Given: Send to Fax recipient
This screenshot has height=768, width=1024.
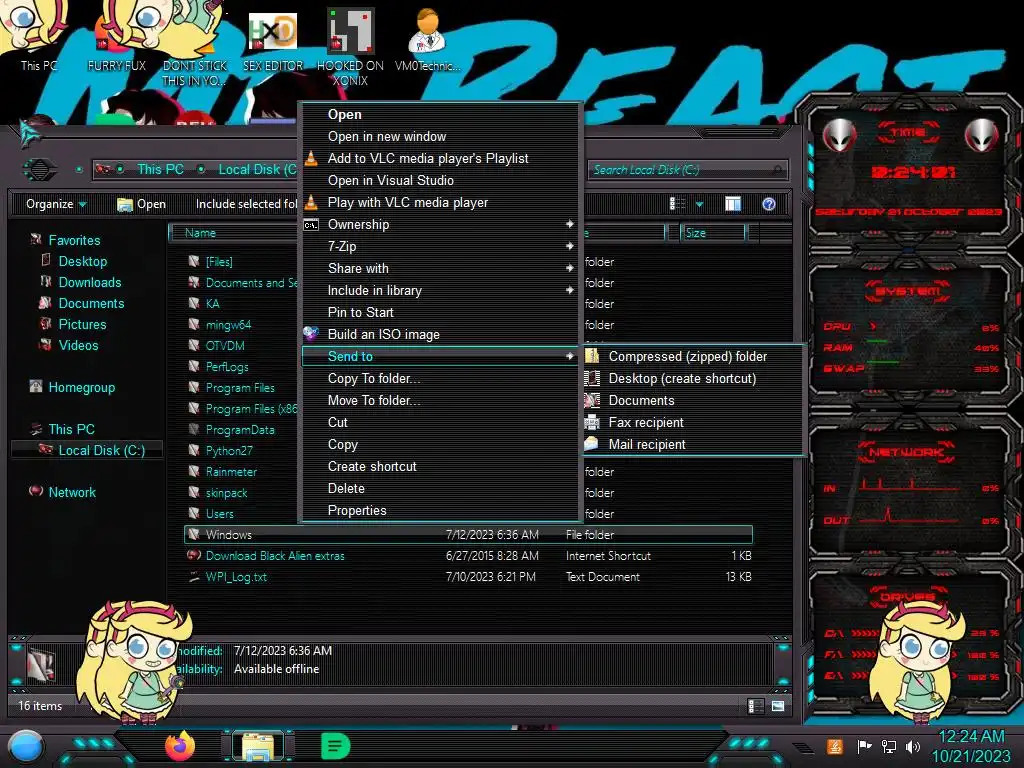Looking at the screenshot, I should point(692,423).
